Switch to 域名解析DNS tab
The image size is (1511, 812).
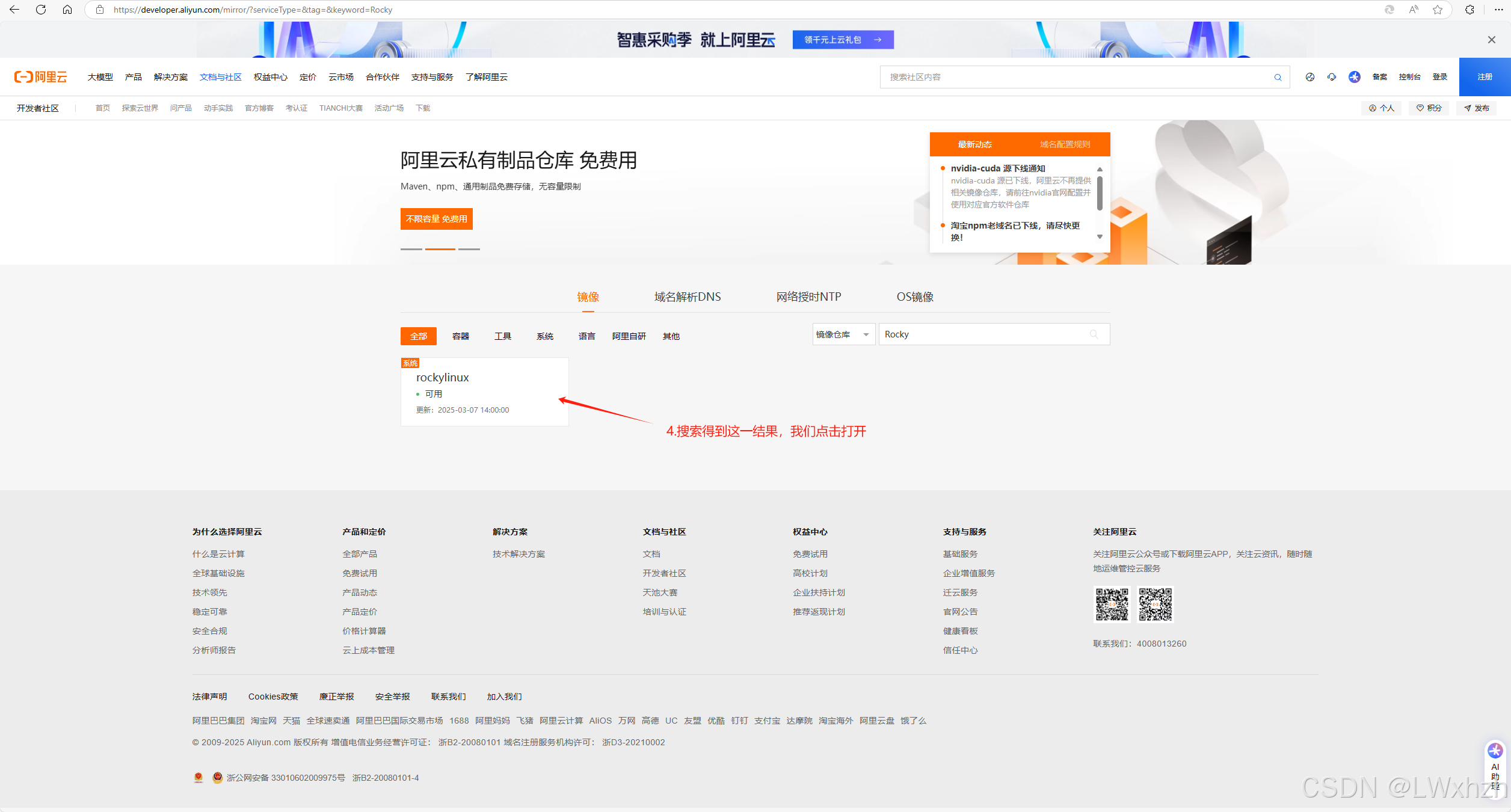pyautogui.click(x=687, y=297)
